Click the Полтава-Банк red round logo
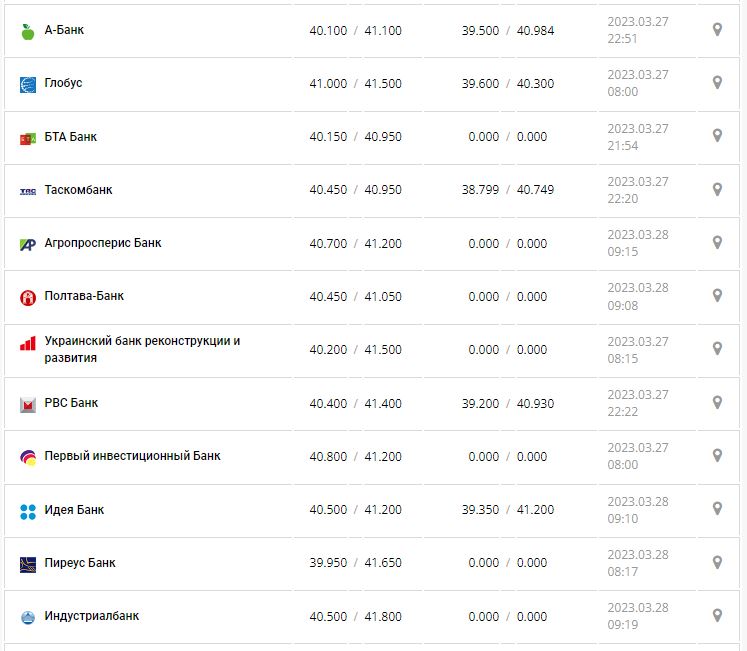The width and height of the screenshot is (747, 651). point(28,297)
